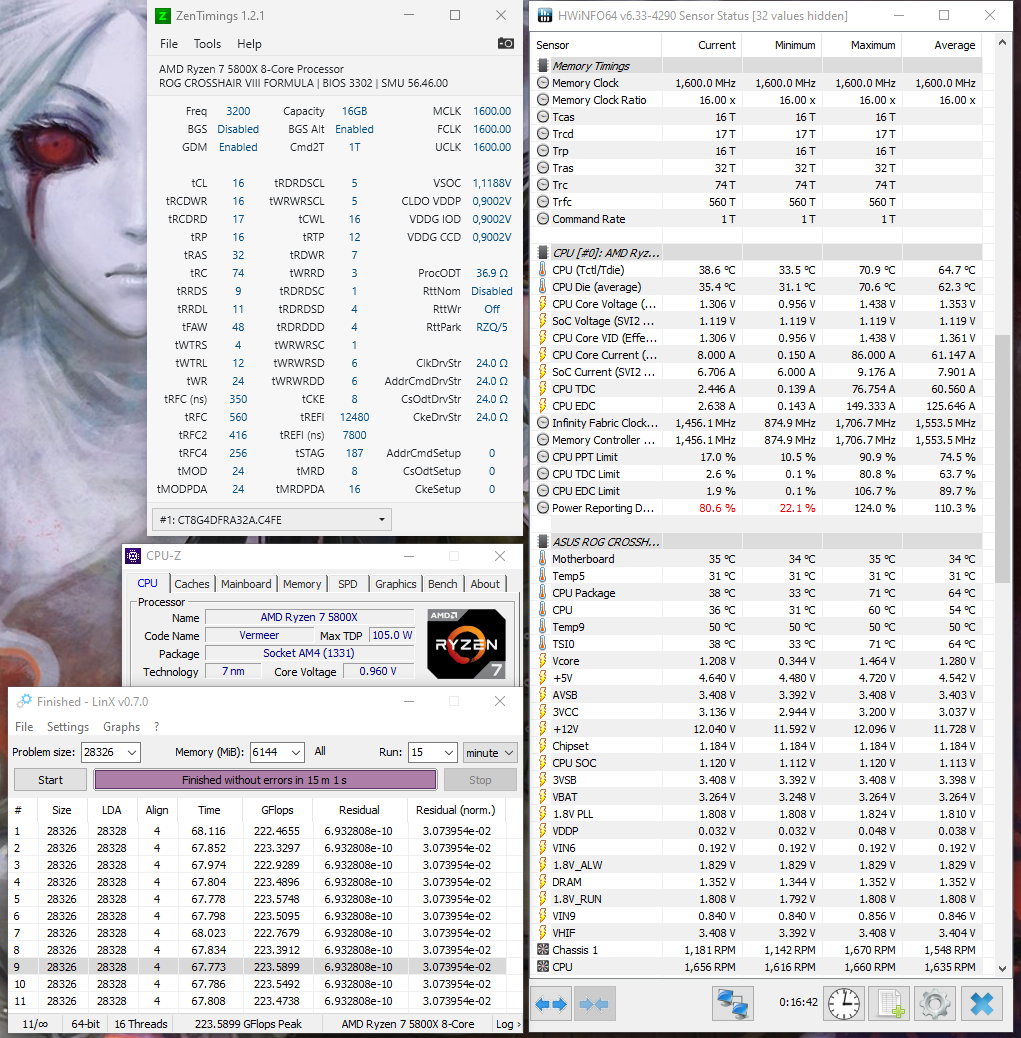Click the HWiNFO vertical scrollbar thumb
The width and height of the screenshot is (1021, 1038).
point(1002,458)
